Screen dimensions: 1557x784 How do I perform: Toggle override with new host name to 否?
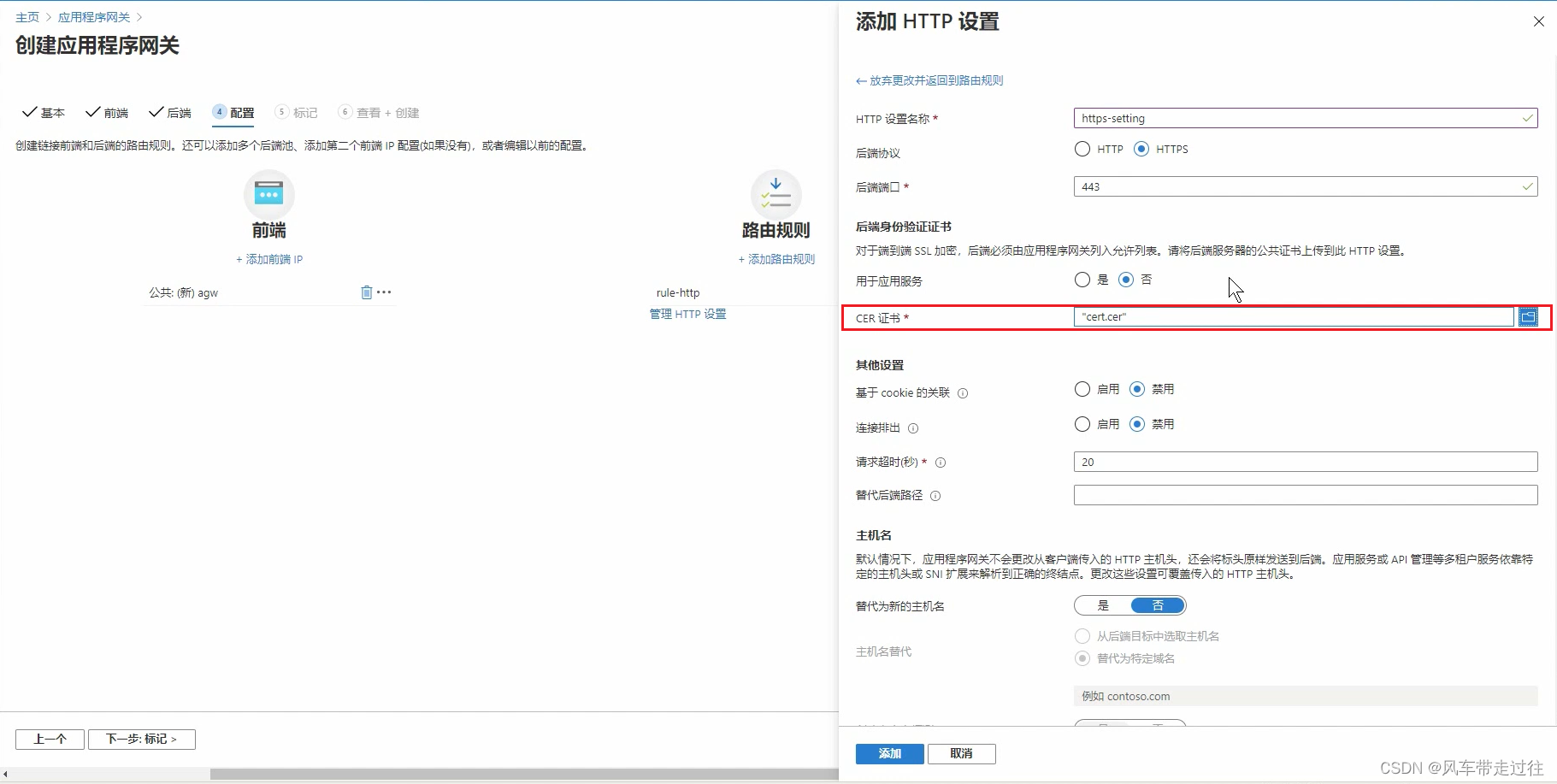[1158, 605]
